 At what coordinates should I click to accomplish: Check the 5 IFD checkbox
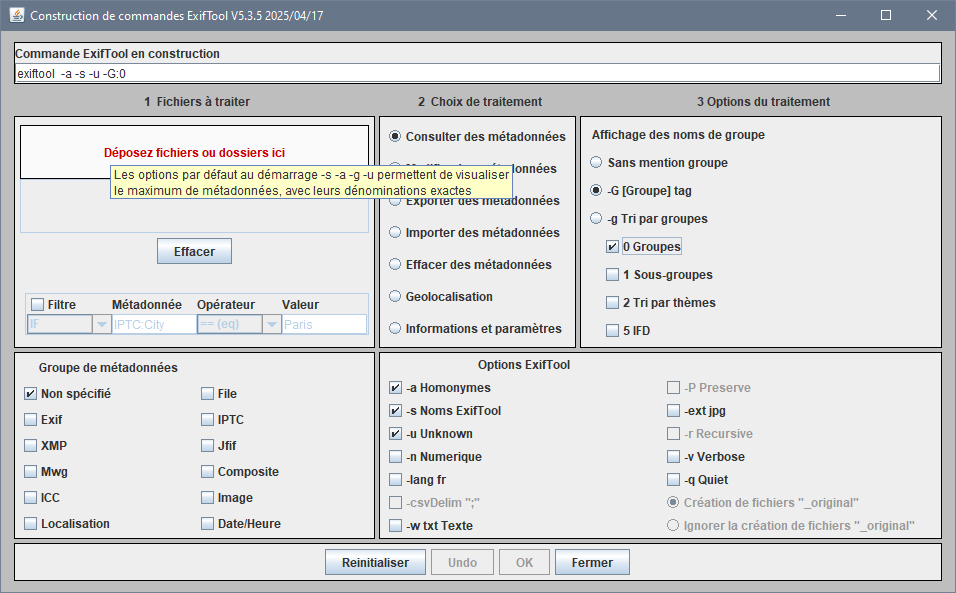point(613,331)
